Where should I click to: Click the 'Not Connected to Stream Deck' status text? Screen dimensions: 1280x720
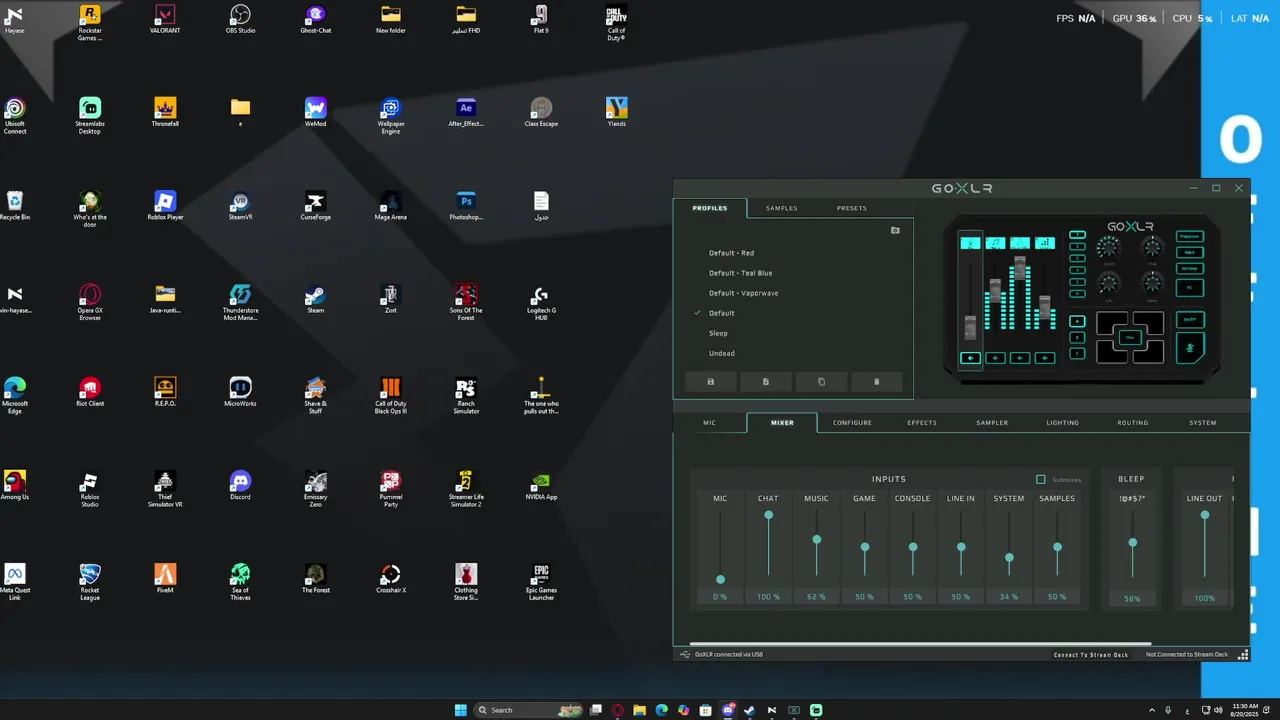click(x=1187, y=655)
